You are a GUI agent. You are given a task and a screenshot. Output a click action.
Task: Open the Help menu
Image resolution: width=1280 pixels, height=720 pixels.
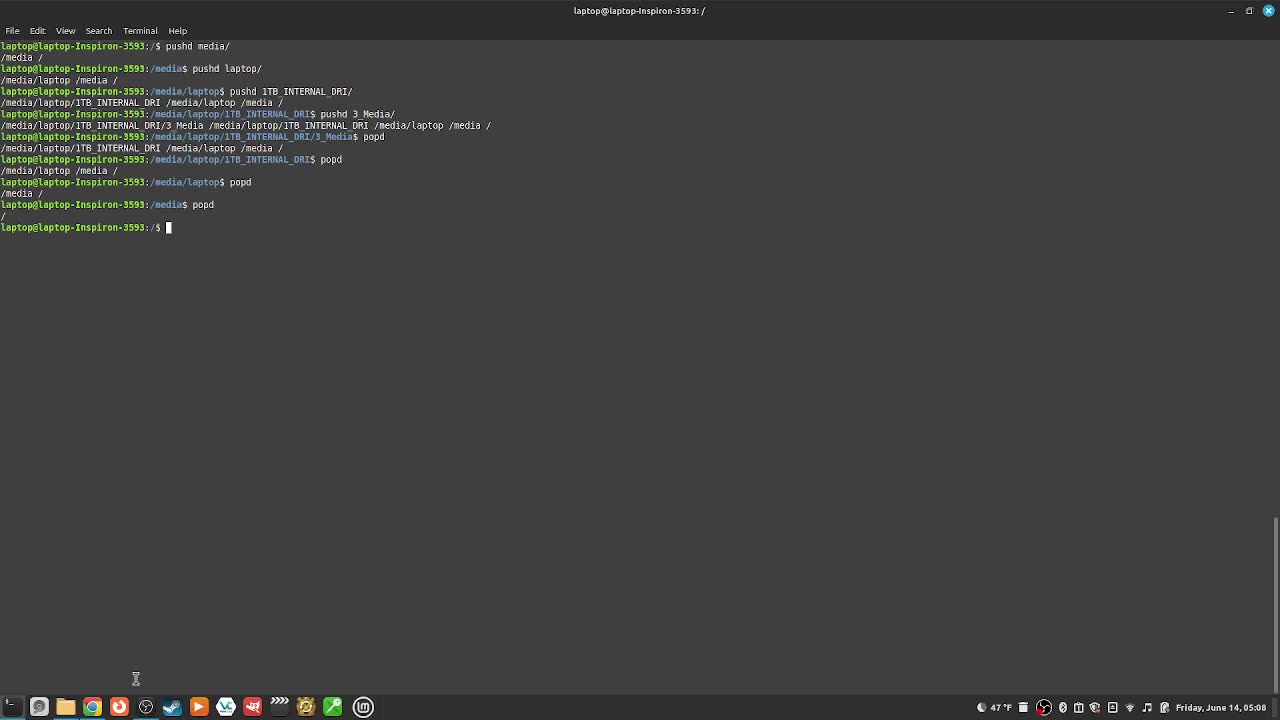(x=177, y=30)
